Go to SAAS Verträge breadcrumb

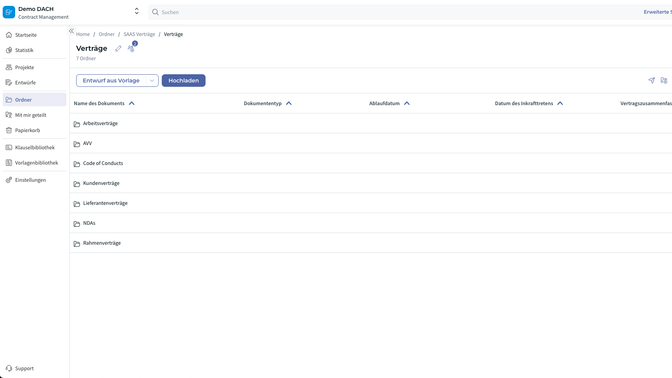[x=139, y=34]
